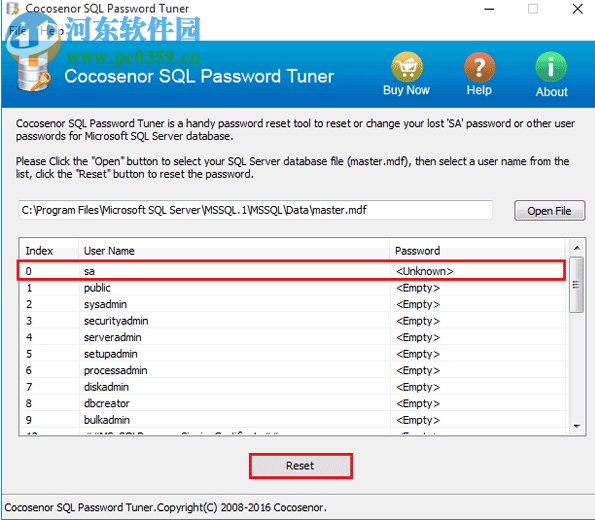This screenshot has width=595, height=520.
Task: Click the Index column header
Action: click(49, 251)
